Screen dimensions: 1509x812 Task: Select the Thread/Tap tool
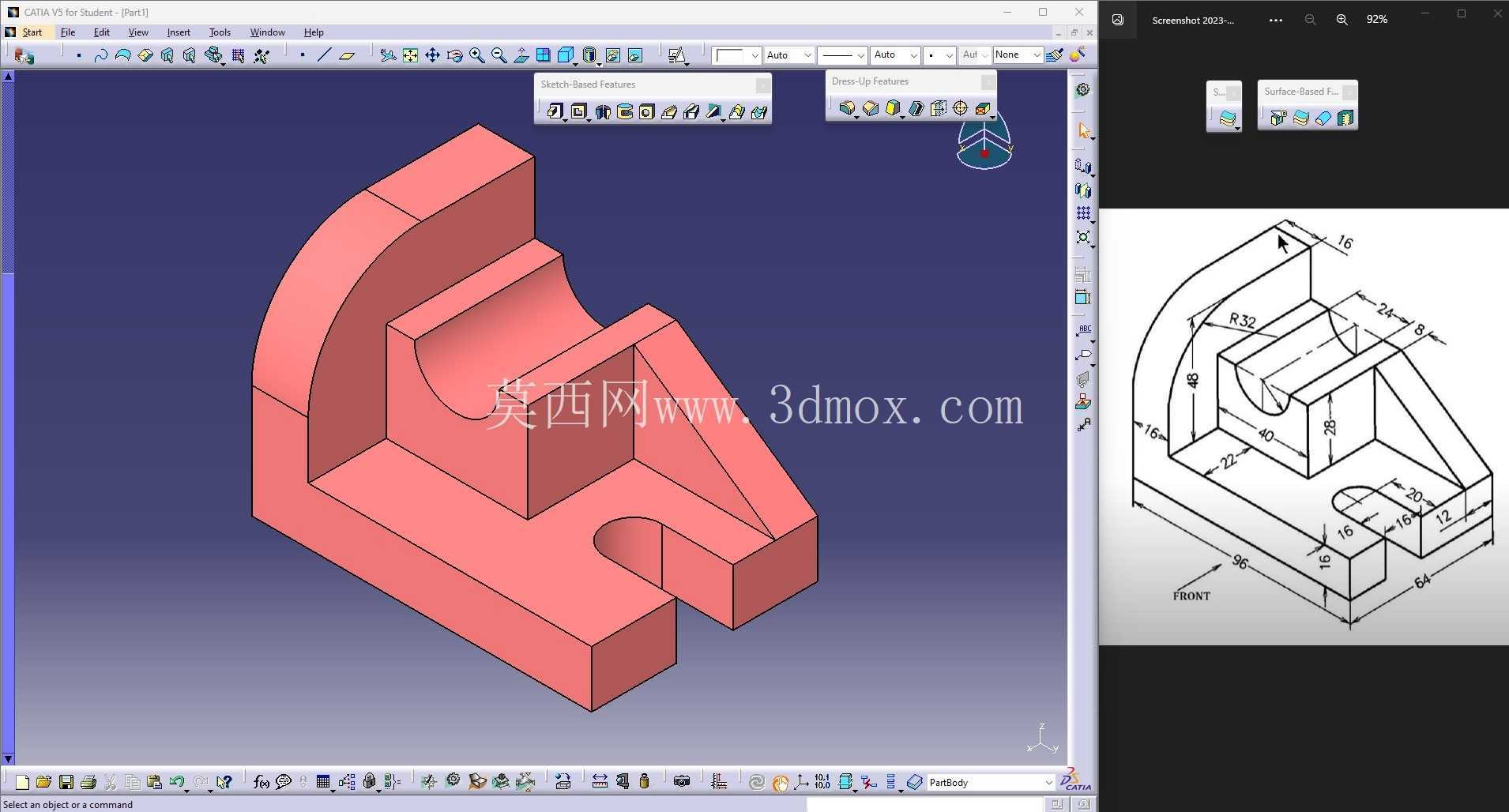point(961,108)
